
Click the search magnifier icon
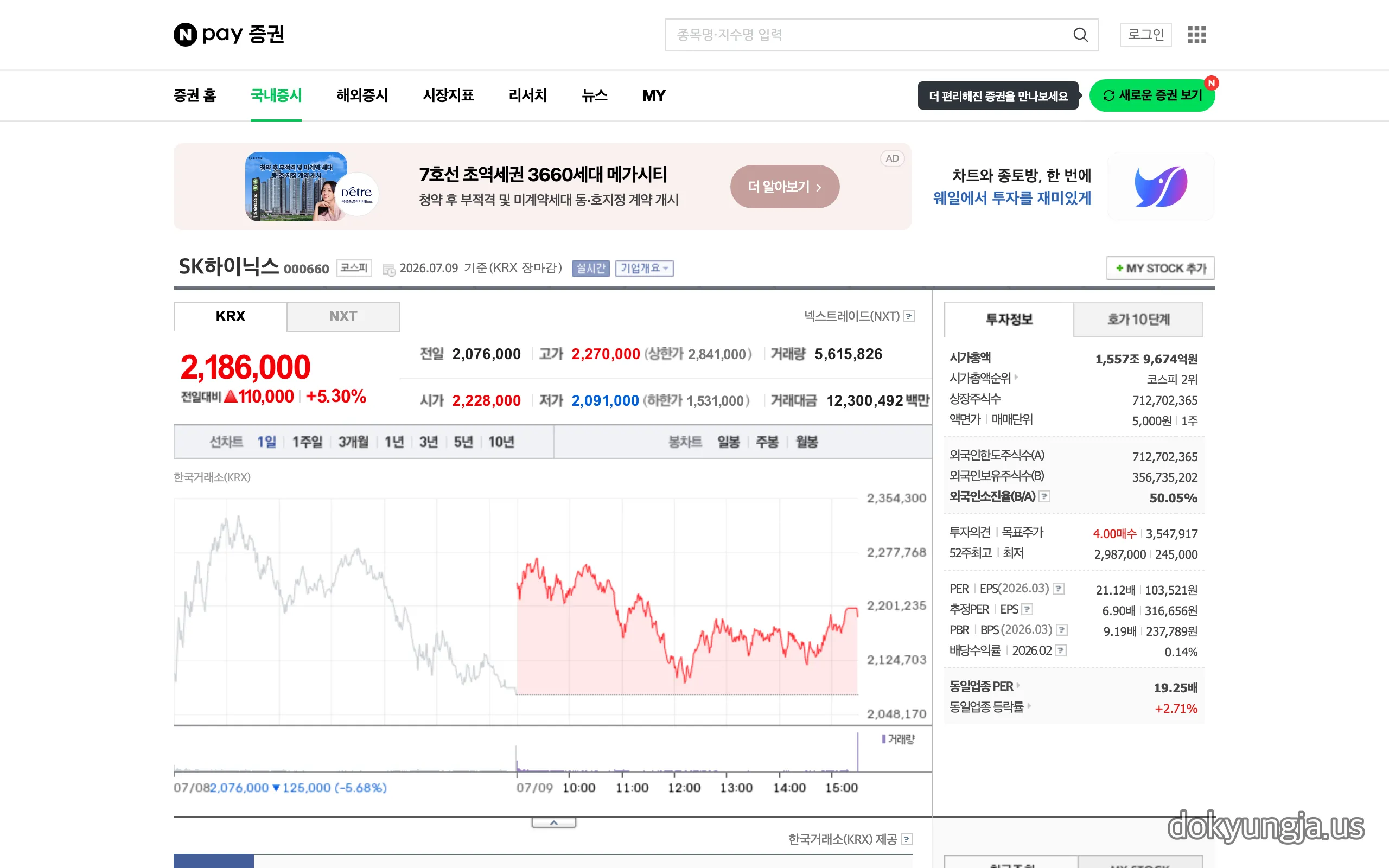click(1080, 35)
